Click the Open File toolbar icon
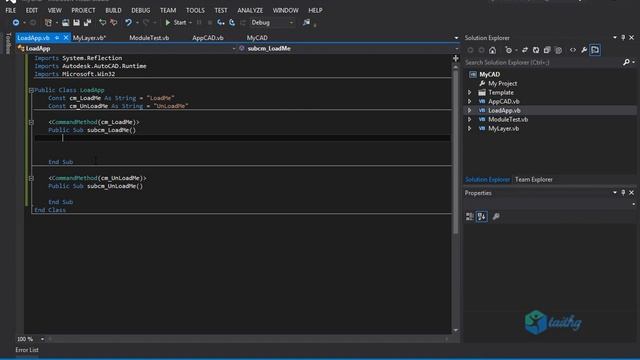 [65, 23]
